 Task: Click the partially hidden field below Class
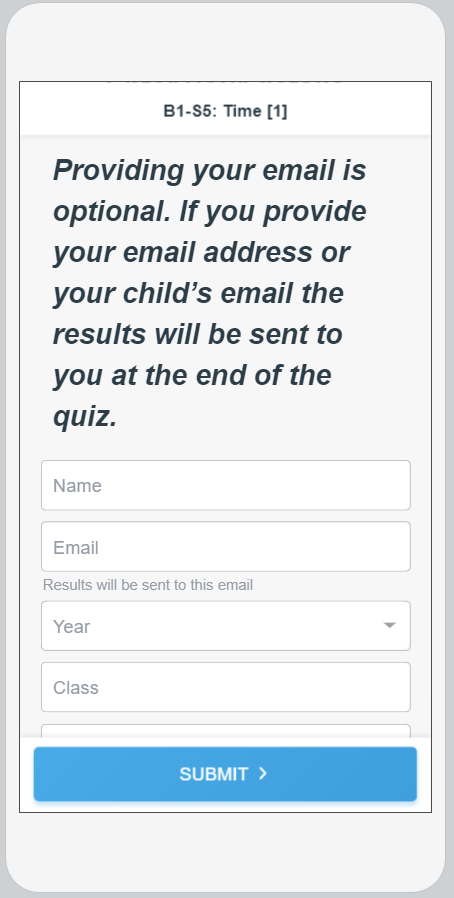[226, 731]
